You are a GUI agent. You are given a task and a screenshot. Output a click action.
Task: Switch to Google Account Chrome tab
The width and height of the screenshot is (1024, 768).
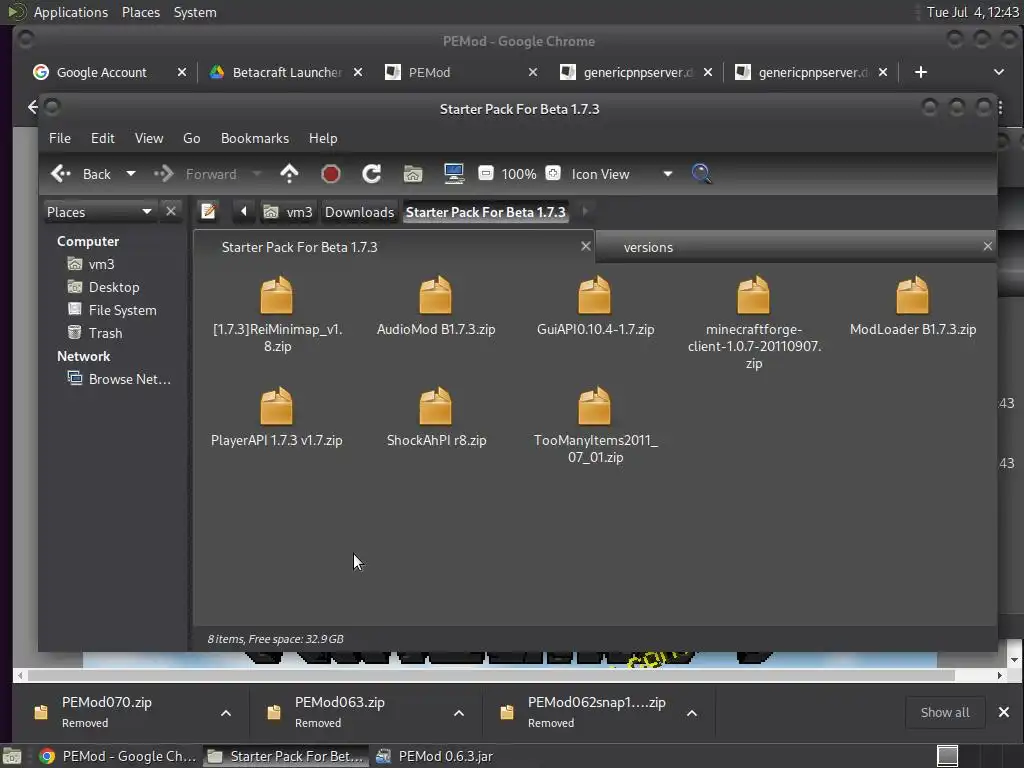pos(101,72)
